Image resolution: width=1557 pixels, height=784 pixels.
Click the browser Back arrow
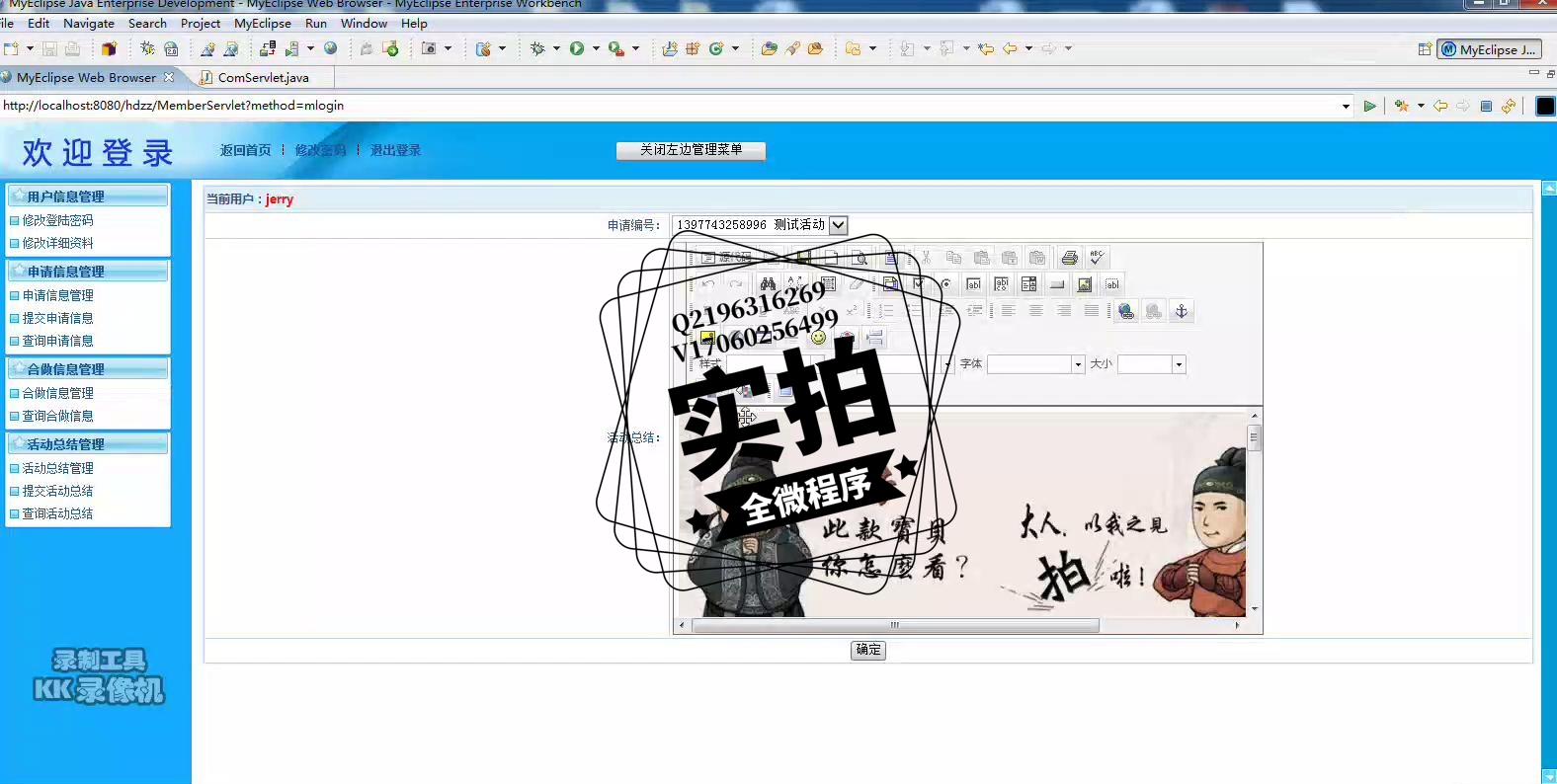pos(1440,106)
